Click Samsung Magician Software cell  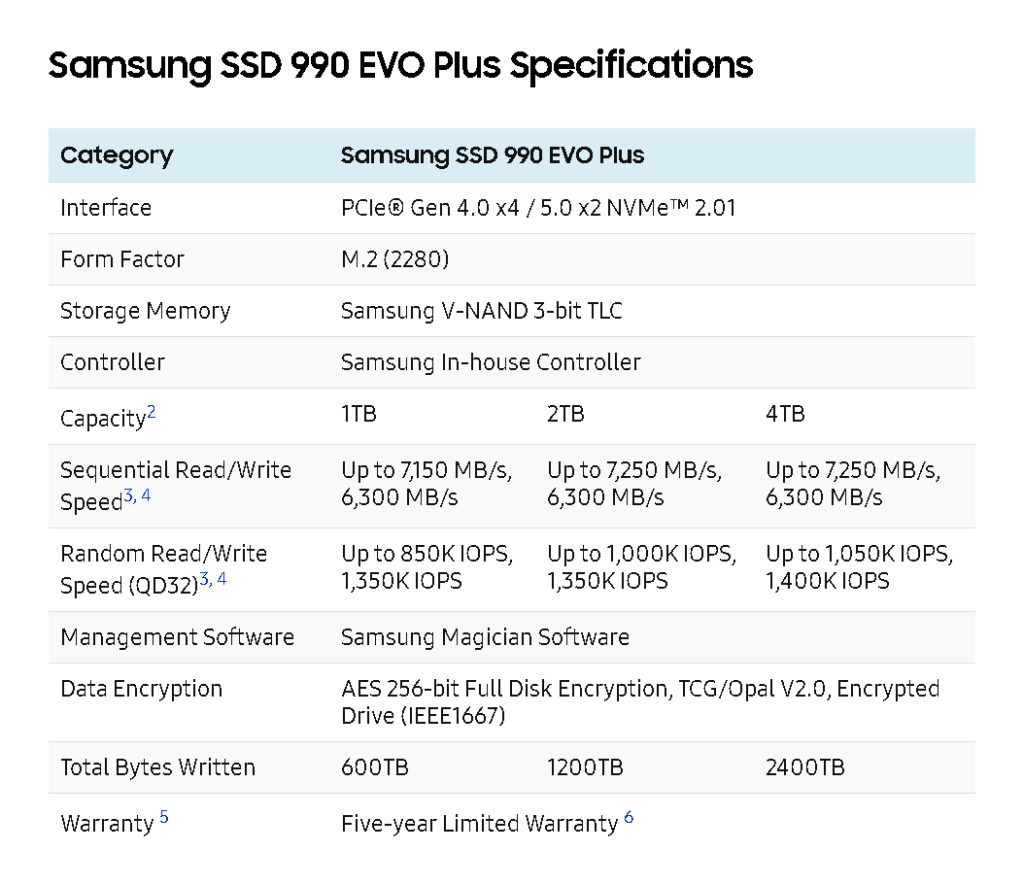tap(485, 637)
